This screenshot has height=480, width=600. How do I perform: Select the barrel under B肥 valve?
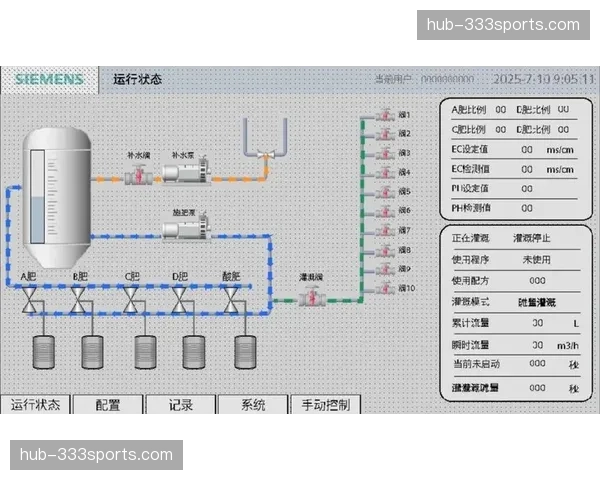pos(92,352)
